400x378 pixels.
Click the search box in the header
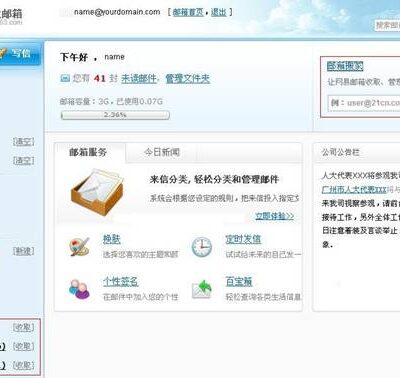pyautogui.click(x=388, y=25)
